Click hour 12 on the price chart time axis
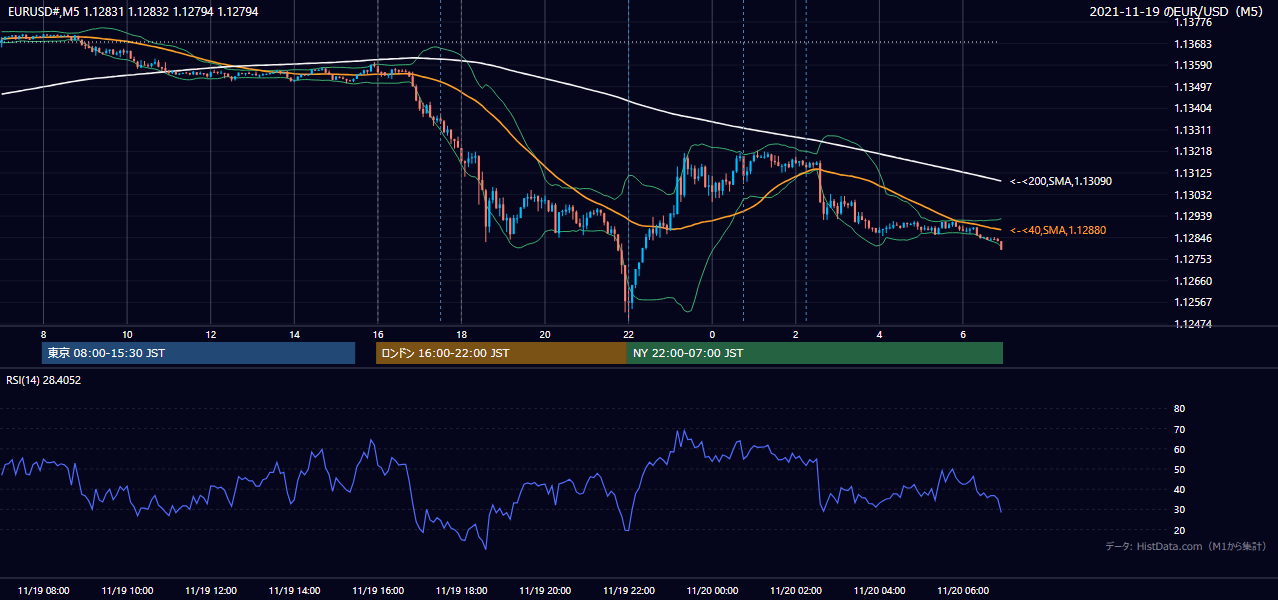 tap(211, 334)
